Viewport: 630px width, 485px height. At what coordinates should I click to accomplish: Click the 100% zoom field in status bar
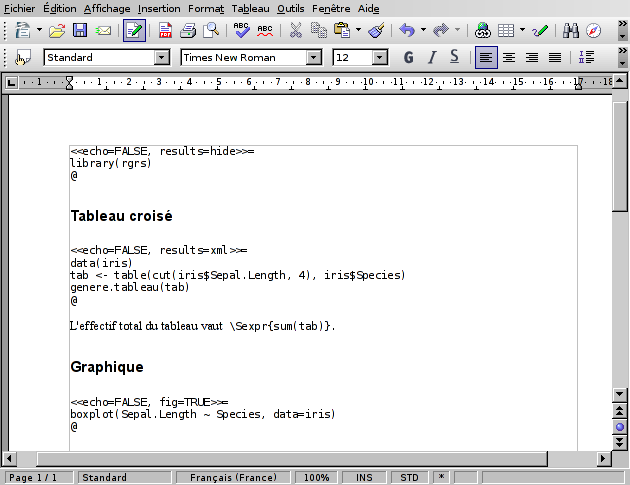[x=317, y=478]
